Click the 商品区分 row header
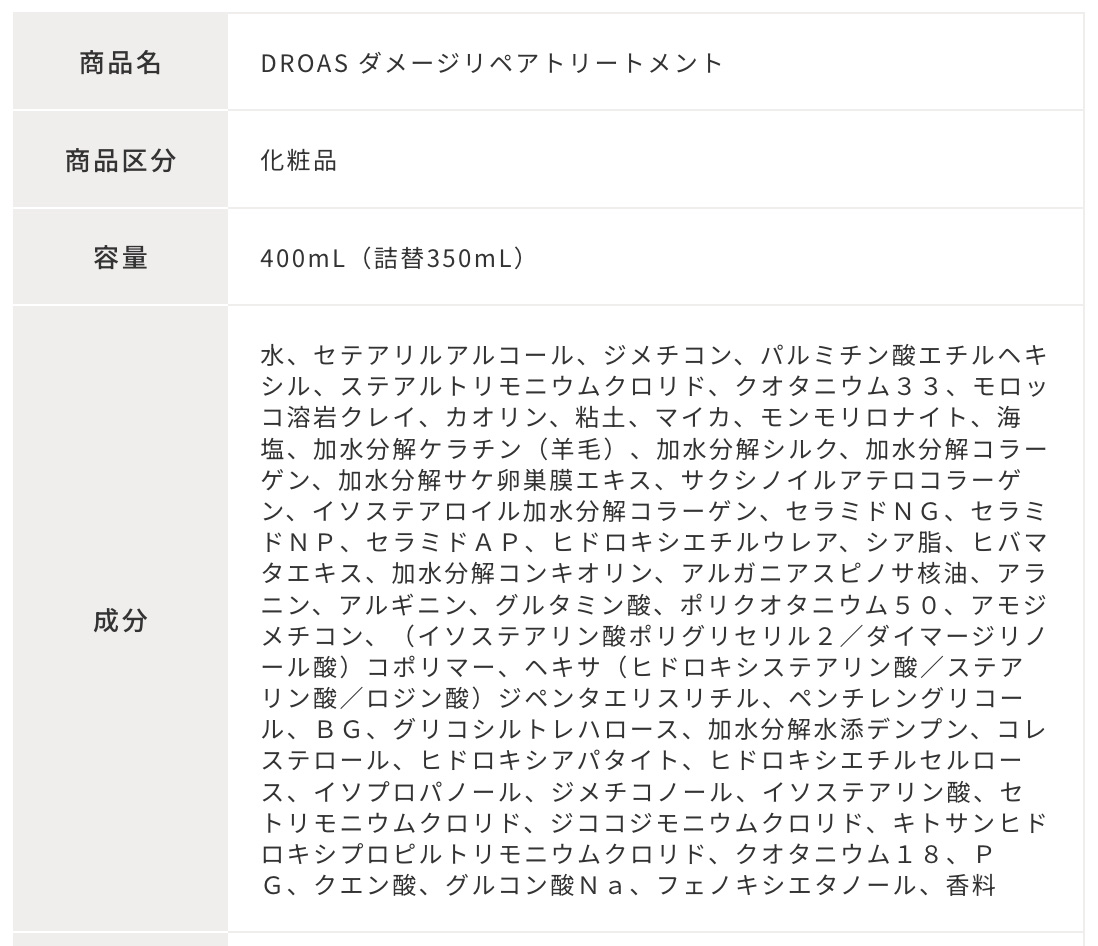This screenshot has width=1098, height=946. tap(120, 160)
